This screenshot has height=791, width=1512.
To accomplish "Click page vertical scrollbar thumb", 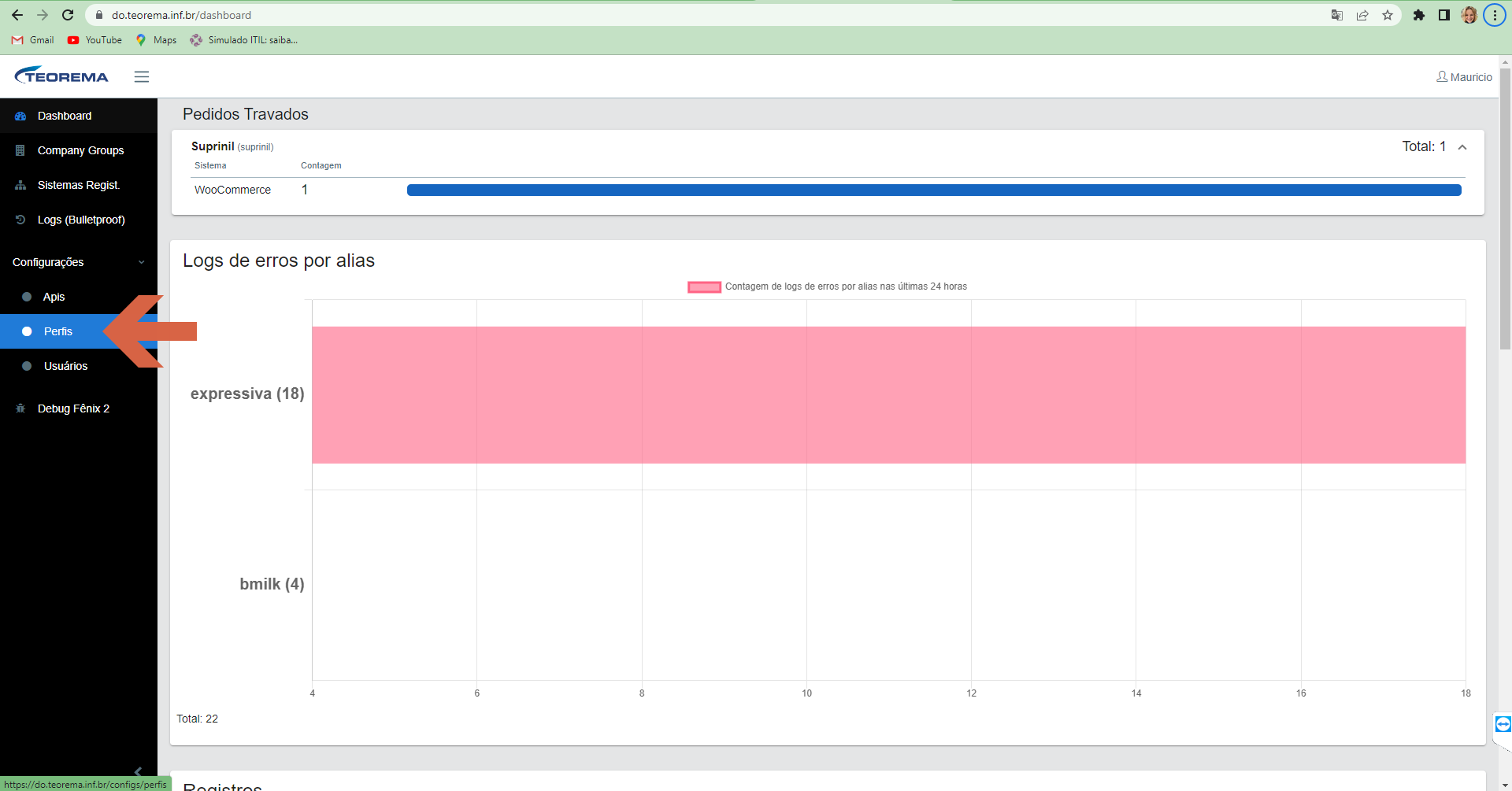I will [1505, 209].
